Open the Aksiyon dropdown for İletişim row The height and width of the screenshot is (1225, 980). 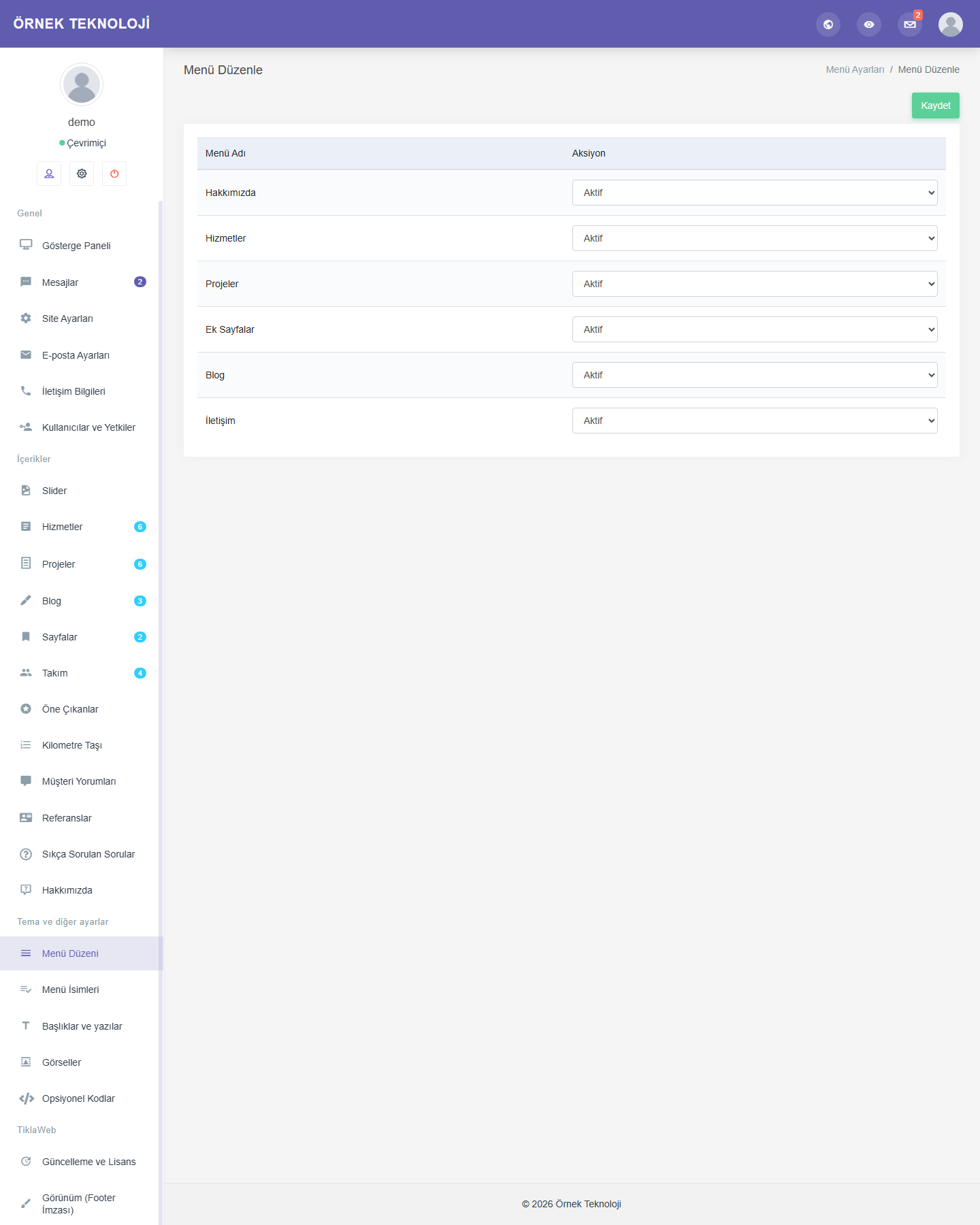(x=755, y=421)
